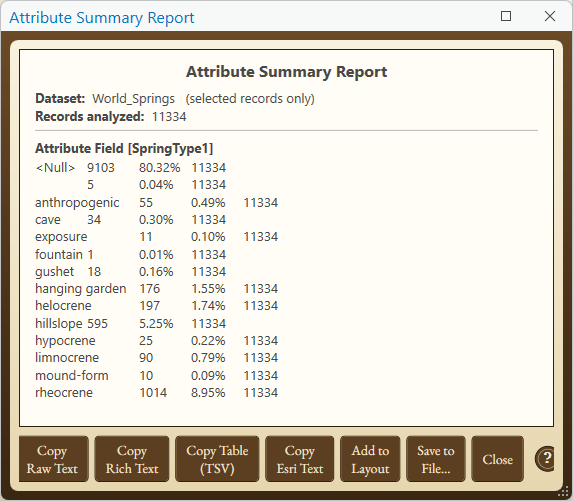Click the 176 count for hanging garden
Screen dimensions: 573x501
(x=150, y=289)
